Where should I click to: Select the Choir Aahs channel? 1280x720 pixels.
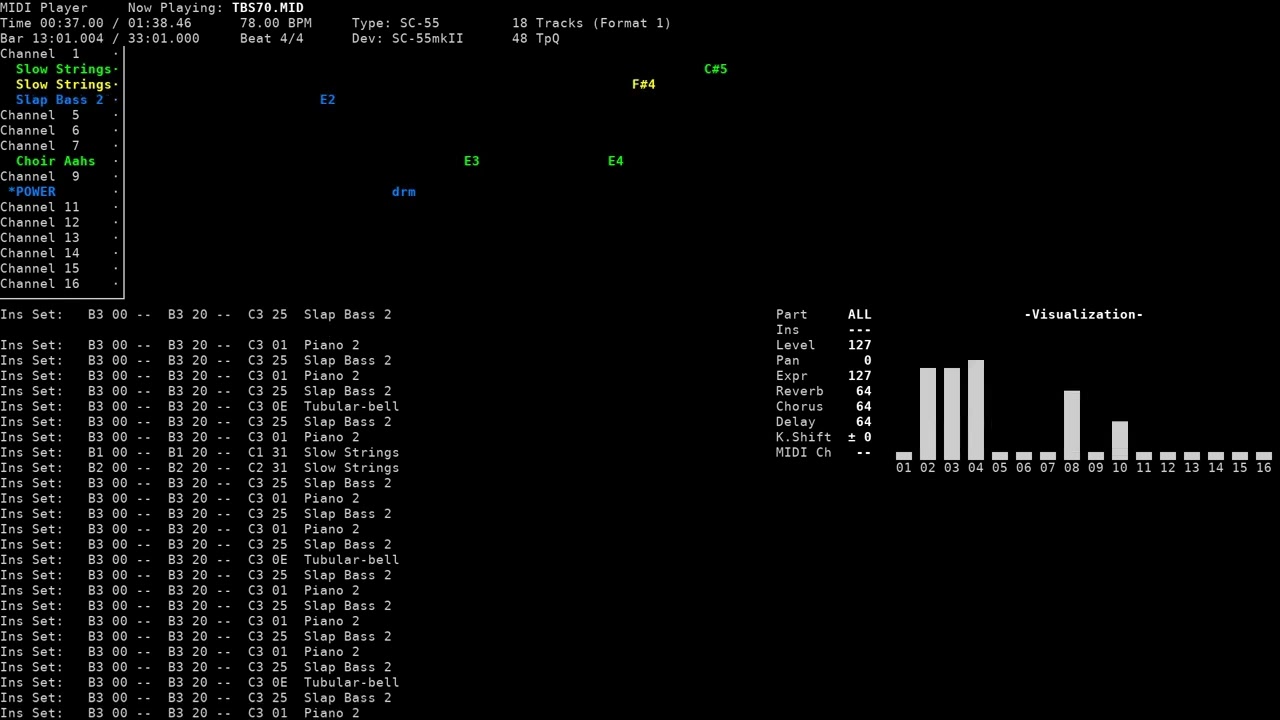pos(56,161)
